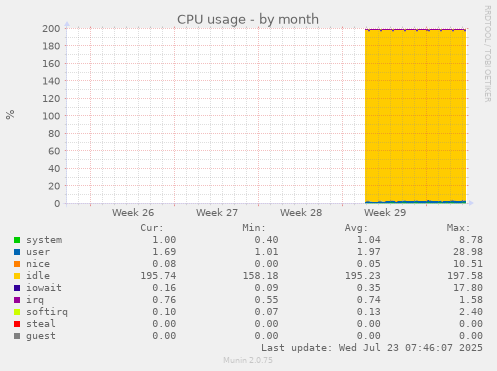Click the CPU usage - by month title
The image size is (497, 371).
point(248,19)
